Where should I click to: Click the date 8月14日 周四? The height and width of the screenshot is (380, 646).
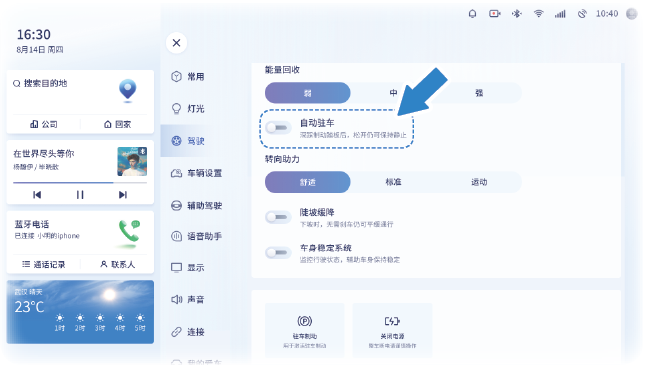40,50
